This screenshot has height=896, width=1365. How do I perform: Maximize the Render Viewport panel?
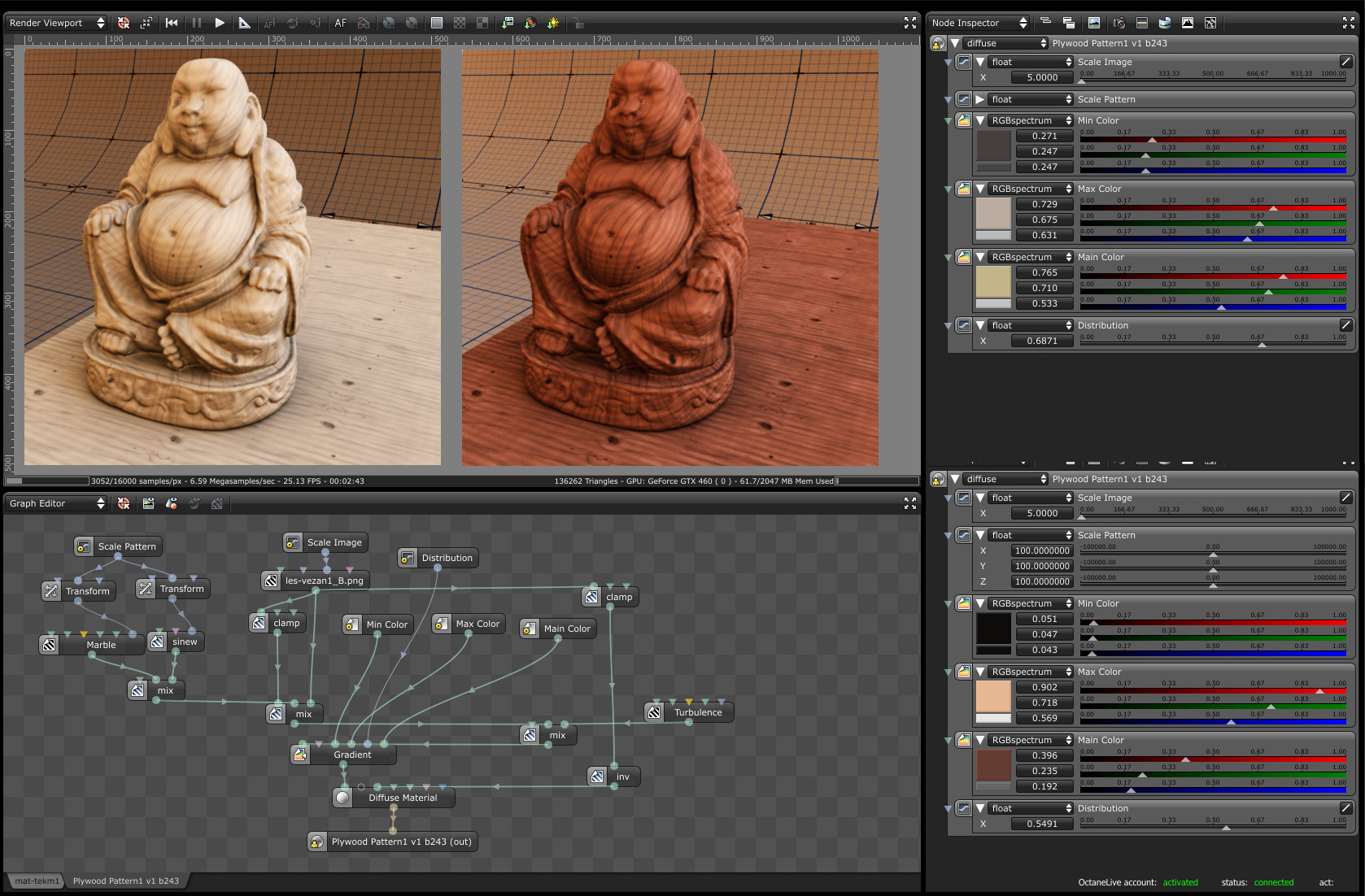click(910, 23)
